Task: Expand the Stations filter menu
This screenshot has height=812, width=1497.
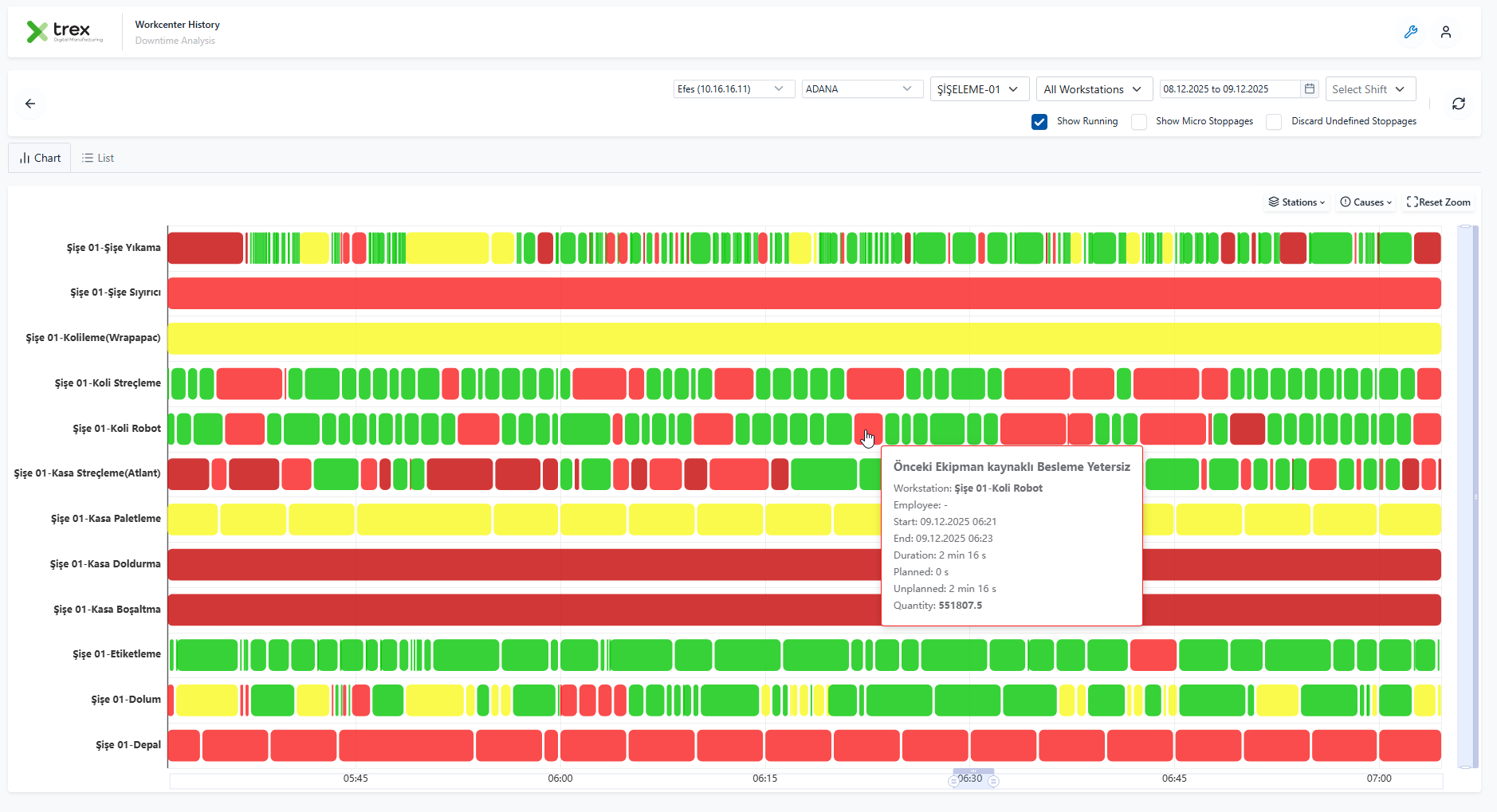Action: click(1297, 202)
